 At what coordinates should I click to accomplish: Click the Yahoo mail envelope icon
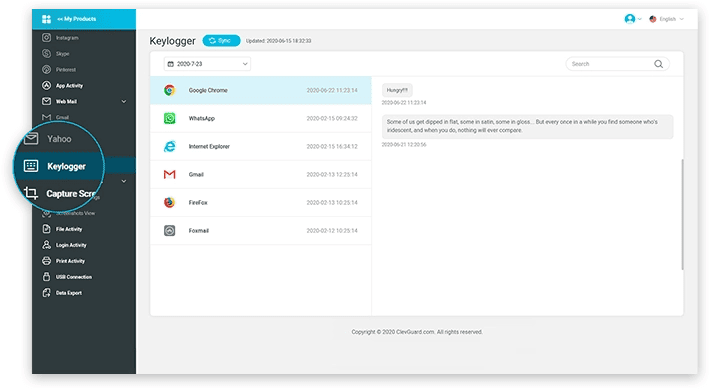tap(31, 139)
